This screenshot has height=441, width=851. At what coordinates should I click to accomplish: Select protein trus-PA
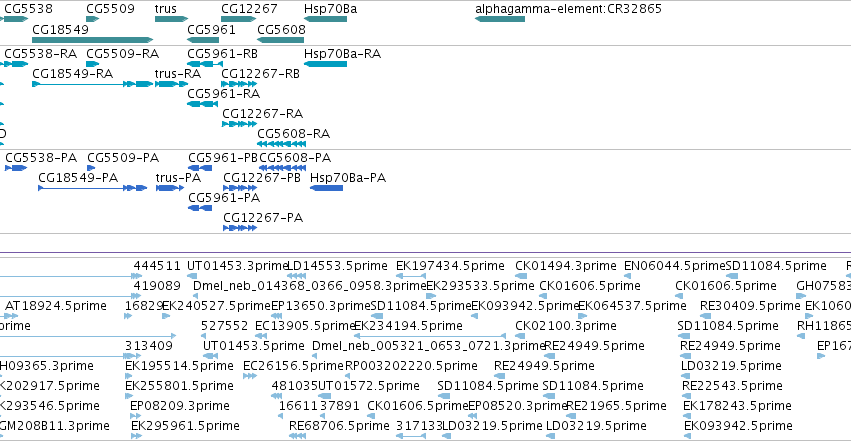tap(170, 188)
